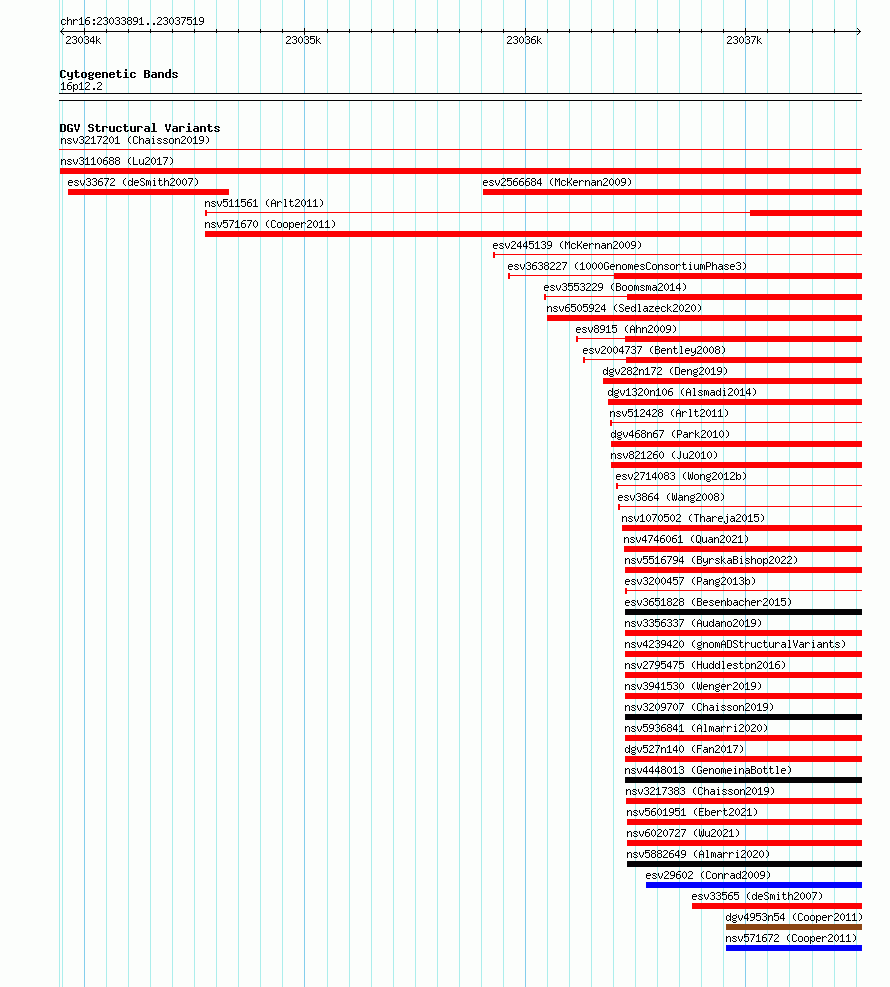
Task: Click the 23037k ruler position
Action: [744, 40]
